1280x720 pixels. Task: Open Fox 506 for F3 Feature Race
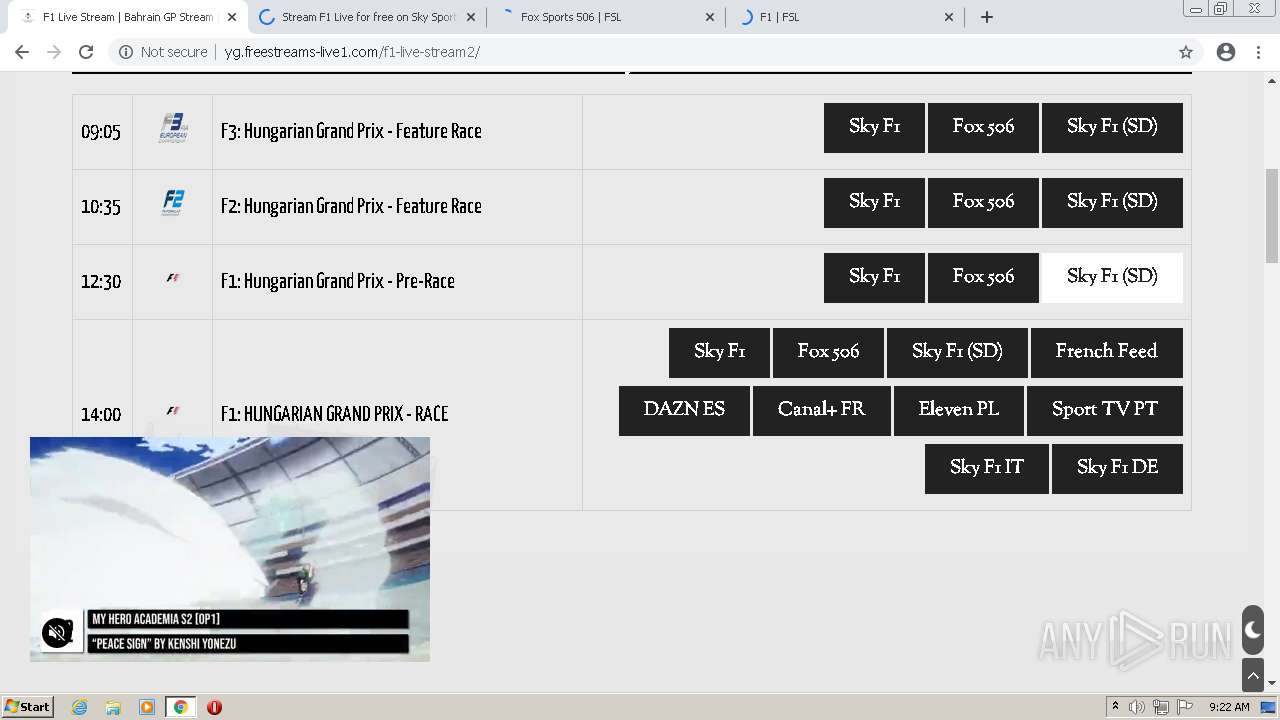coord(983,127)
